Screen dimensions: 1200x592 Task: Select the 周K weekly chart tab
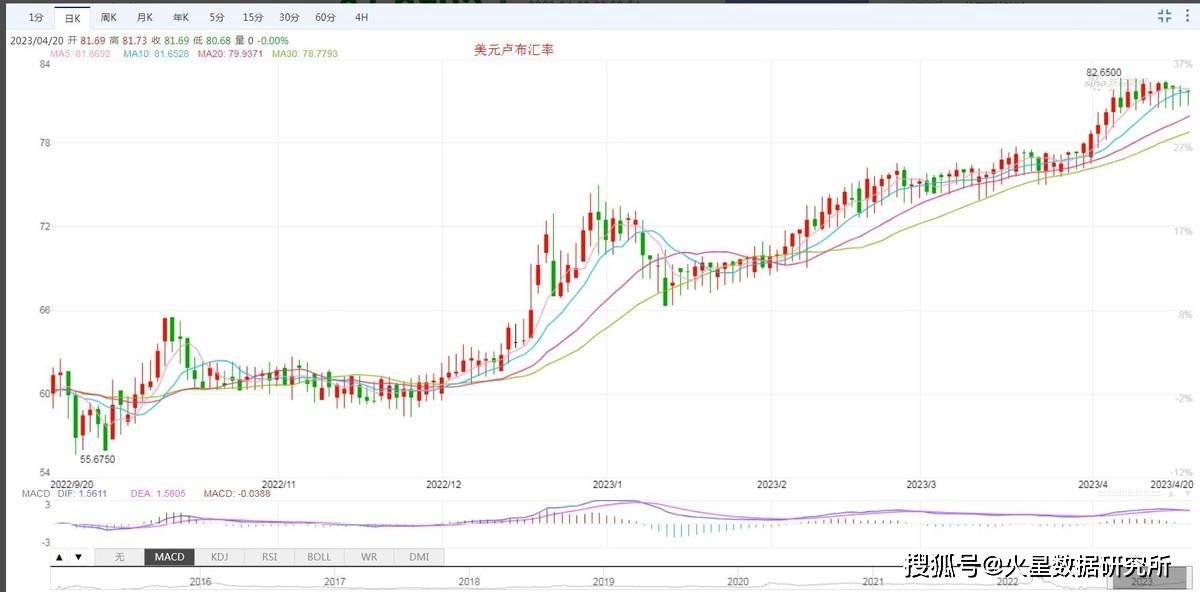pos(108,18)
